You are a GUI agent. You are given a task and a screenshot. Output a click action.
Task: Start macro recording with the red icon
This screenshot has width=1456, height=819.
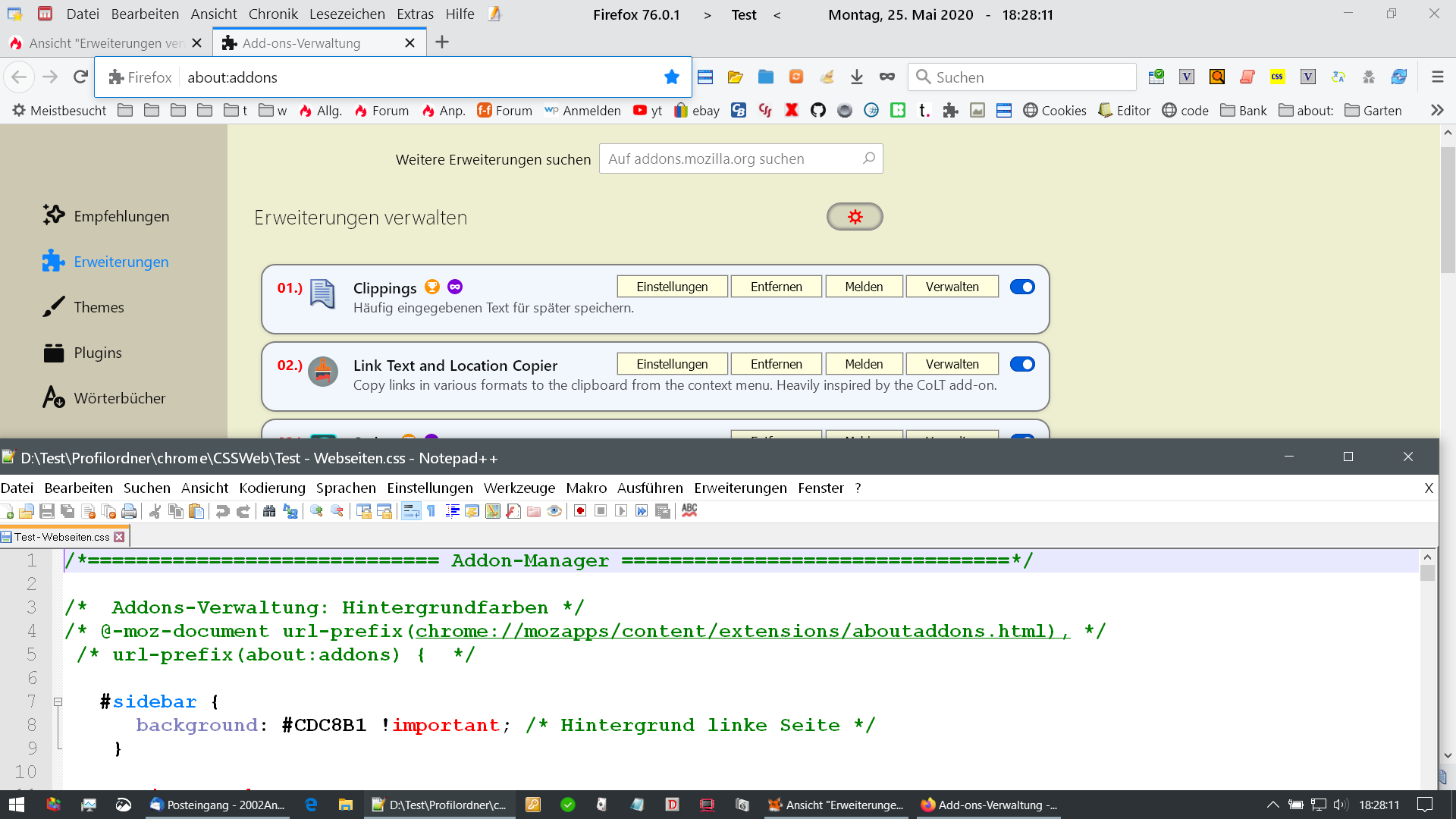point(580,511)
